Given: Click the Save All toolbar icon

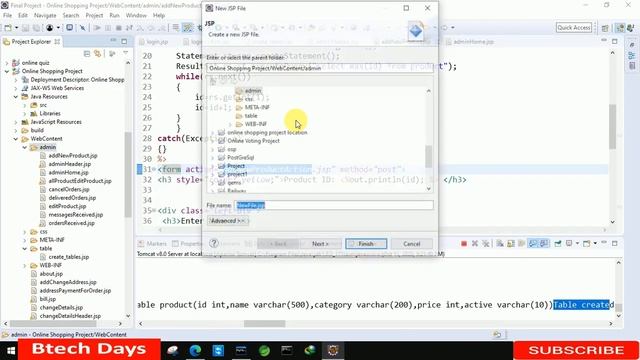Looking at the screenshot, I should coord(36,28).
